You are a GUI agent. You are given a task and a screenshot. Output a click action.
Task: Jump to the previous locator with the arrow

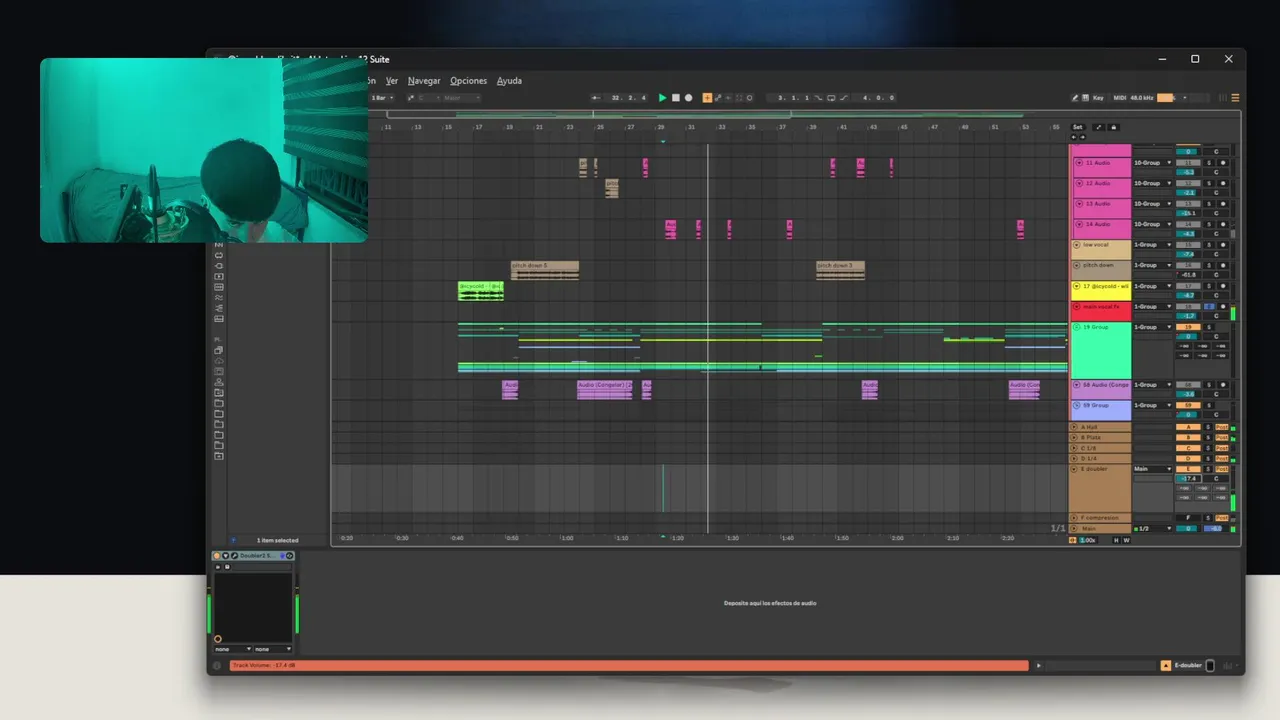point(1074,137)
